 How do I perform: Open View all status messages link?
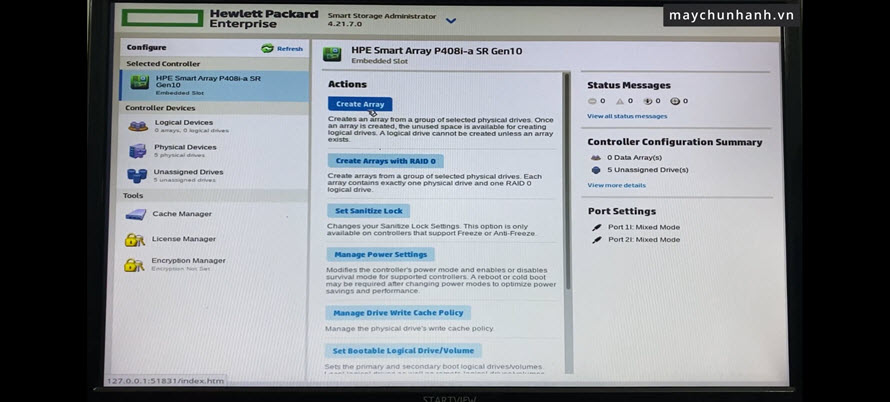coord(627,116)
